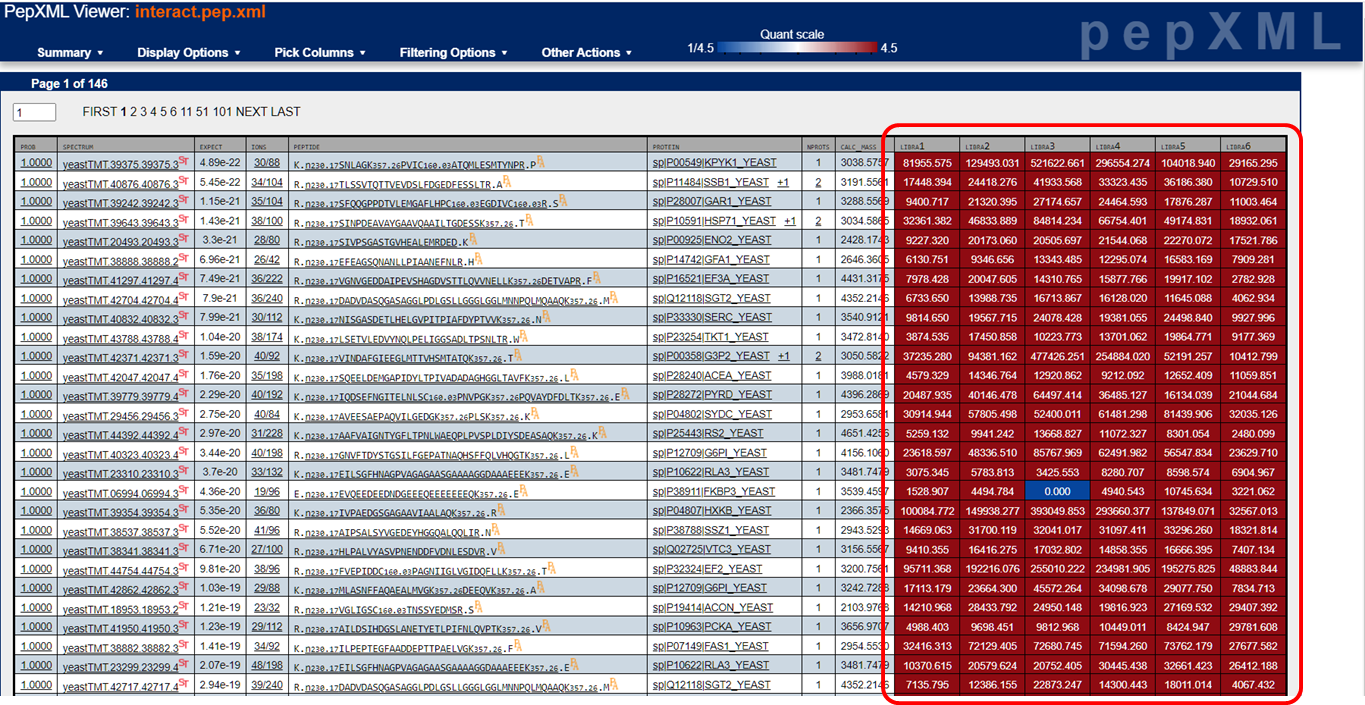
Task: Jump to page 51 link
Action: point(203,112)
